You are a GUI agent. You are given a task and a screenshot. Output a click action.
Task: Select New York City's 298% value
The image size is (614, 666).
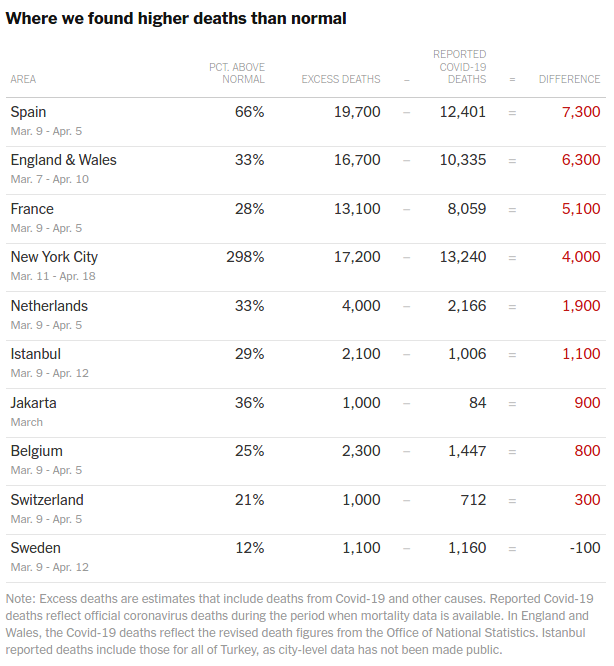point(245,257)
